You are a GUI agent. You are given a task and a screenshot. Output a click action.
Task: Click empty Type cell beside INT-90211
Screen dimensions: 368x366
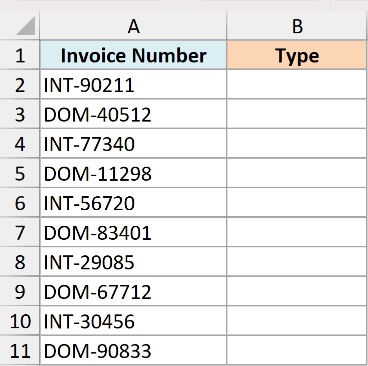pos(297,85)
